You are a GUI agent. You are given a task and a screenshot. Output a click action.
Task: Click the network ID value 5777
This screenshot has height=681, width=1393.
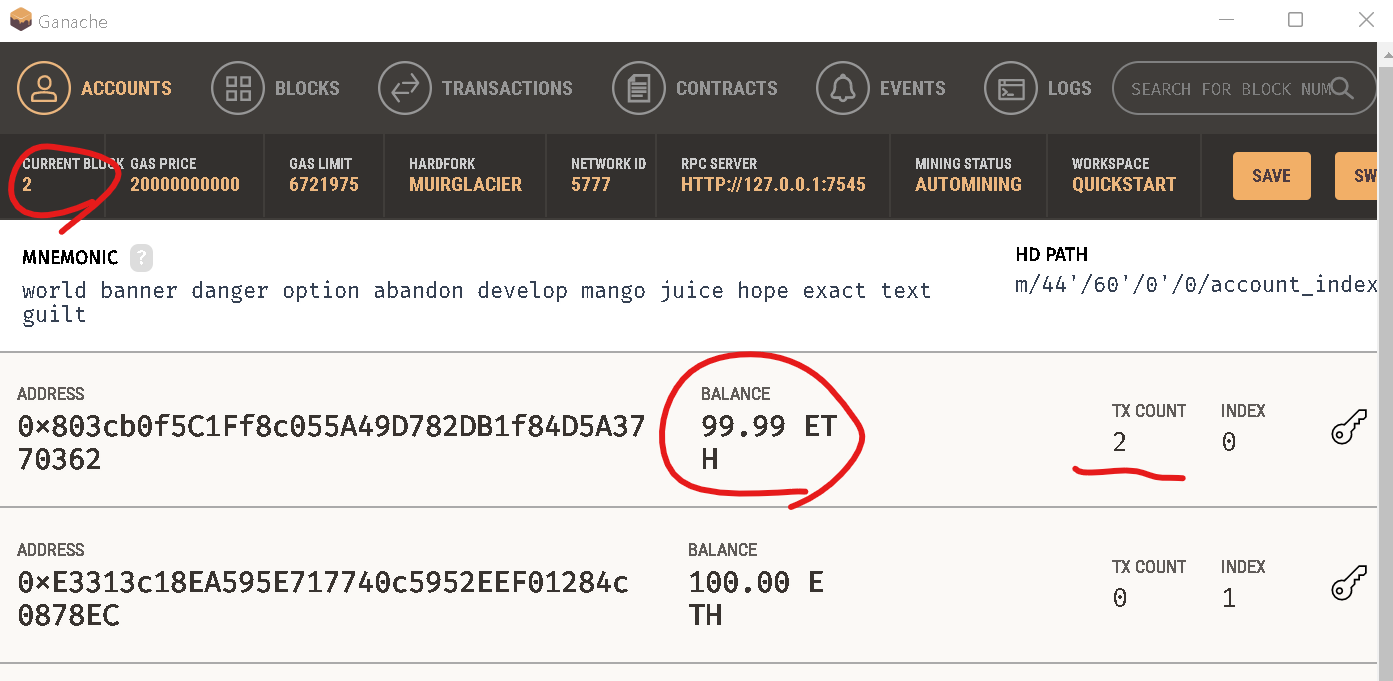tap(590, 184)
